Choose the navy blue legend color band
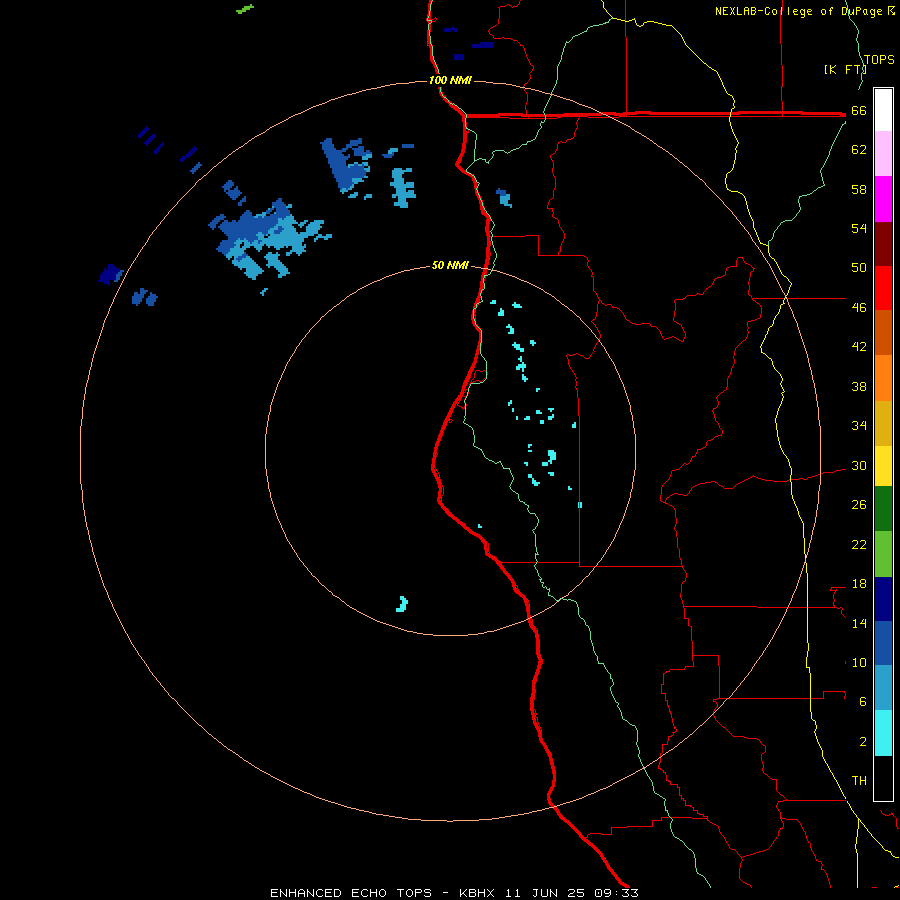 pos(883,599)
